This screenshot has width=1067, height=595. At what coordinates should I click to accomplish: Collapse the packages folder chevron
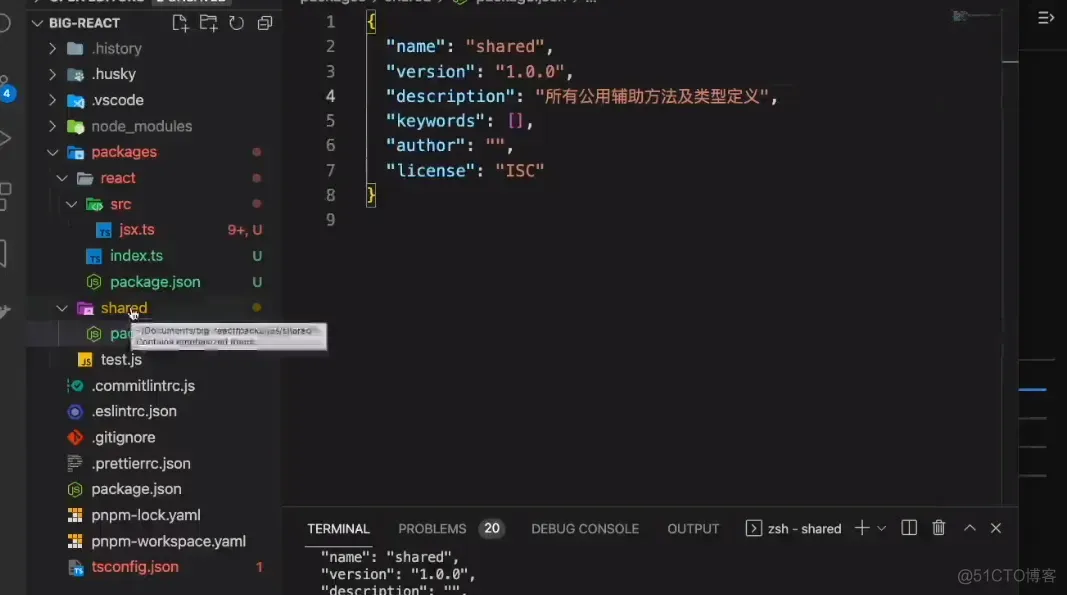52,152
